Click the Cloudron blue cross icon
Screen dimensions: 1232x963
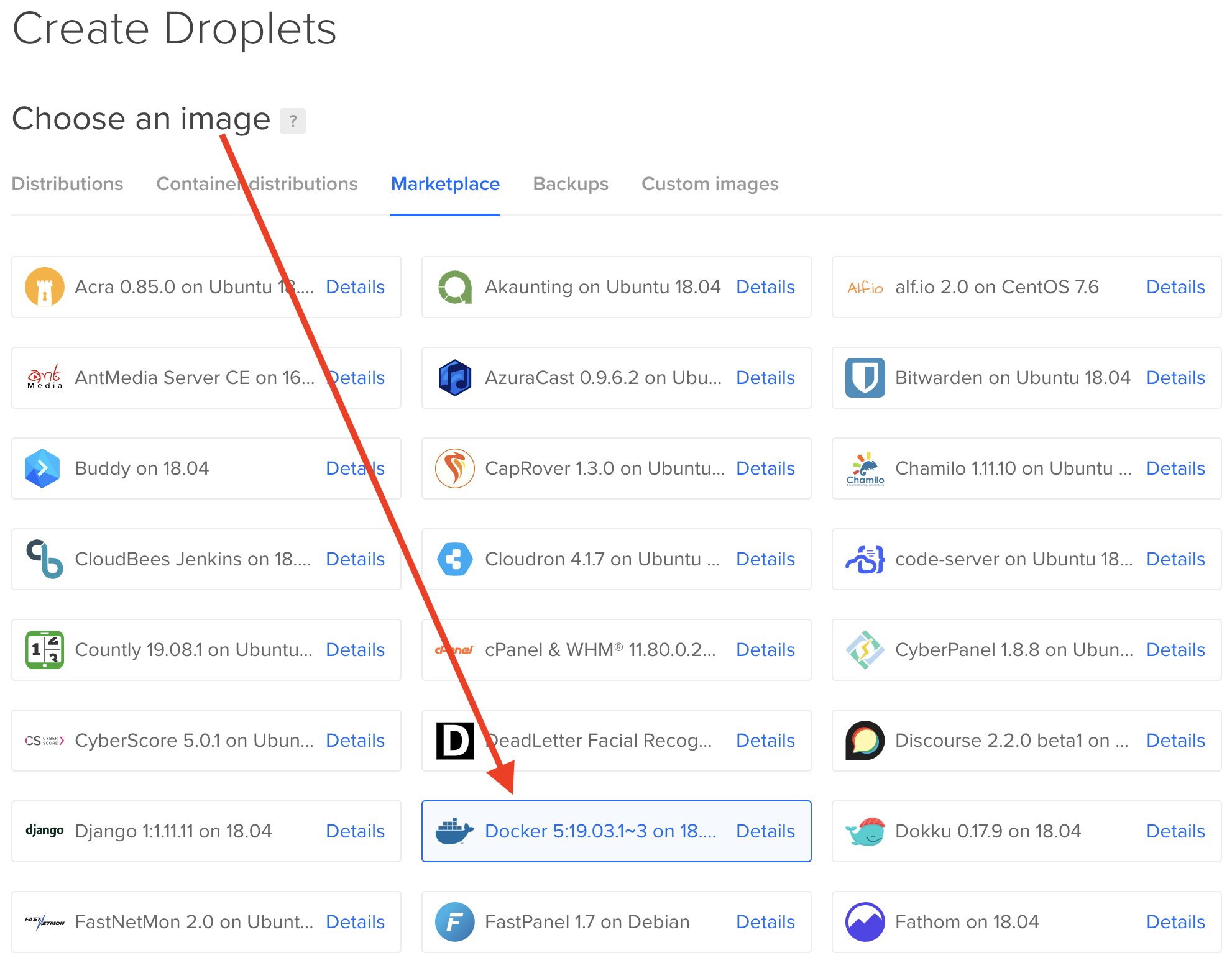click(x=455, y=559)
